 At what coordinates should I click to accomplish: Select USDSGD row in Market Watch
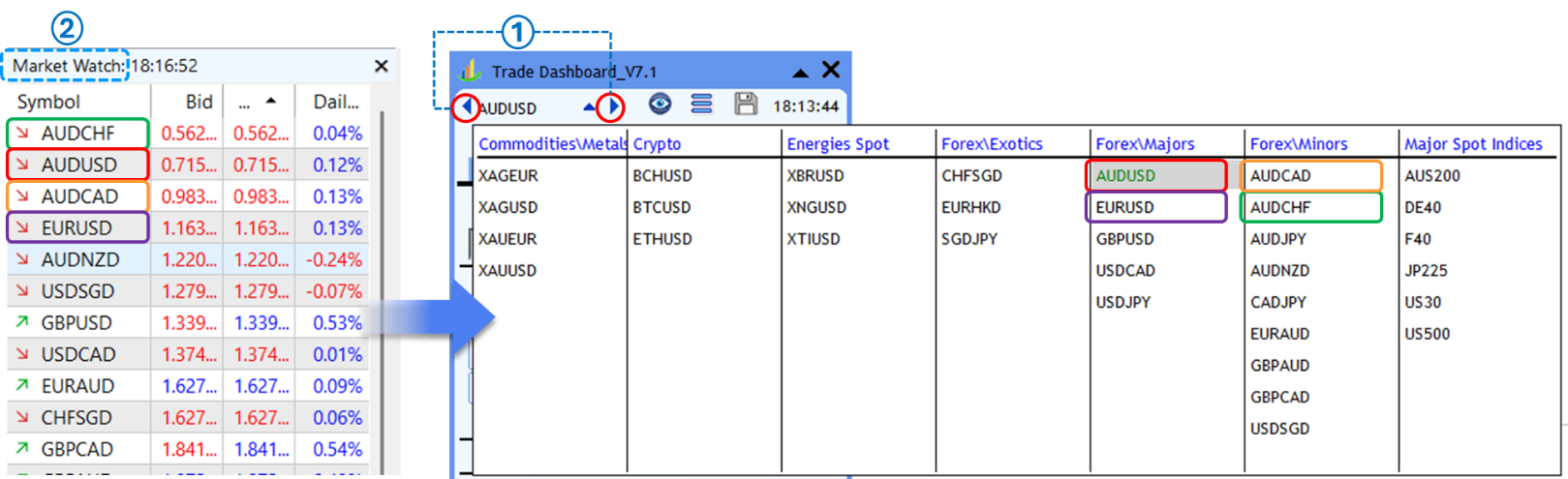point(188,291)
